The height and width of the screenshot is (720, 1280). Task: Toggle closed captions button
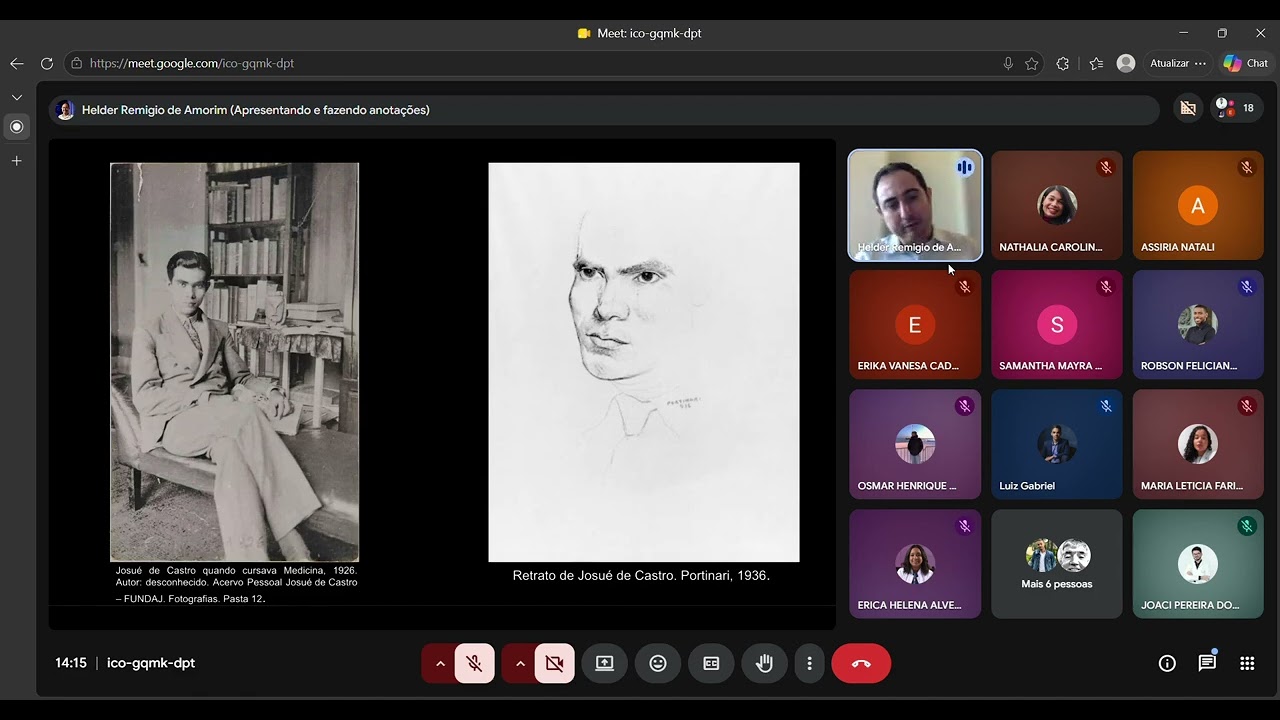coord(711,663)
